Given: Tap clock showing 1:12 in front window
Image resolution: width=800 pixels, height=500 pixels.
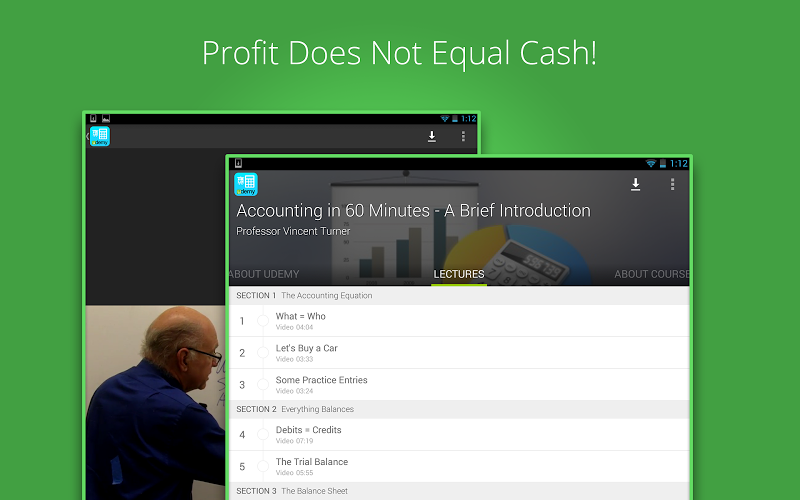Looking at the screenshot, I should click(679, 164).
